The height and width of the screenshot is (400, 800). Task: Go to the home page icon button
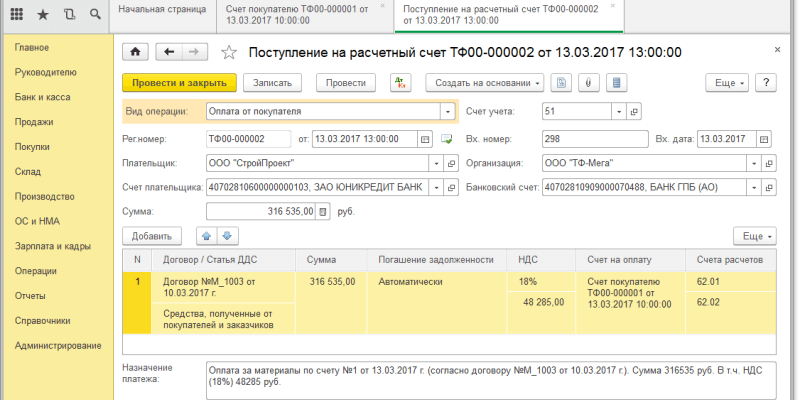pos(135,52)
